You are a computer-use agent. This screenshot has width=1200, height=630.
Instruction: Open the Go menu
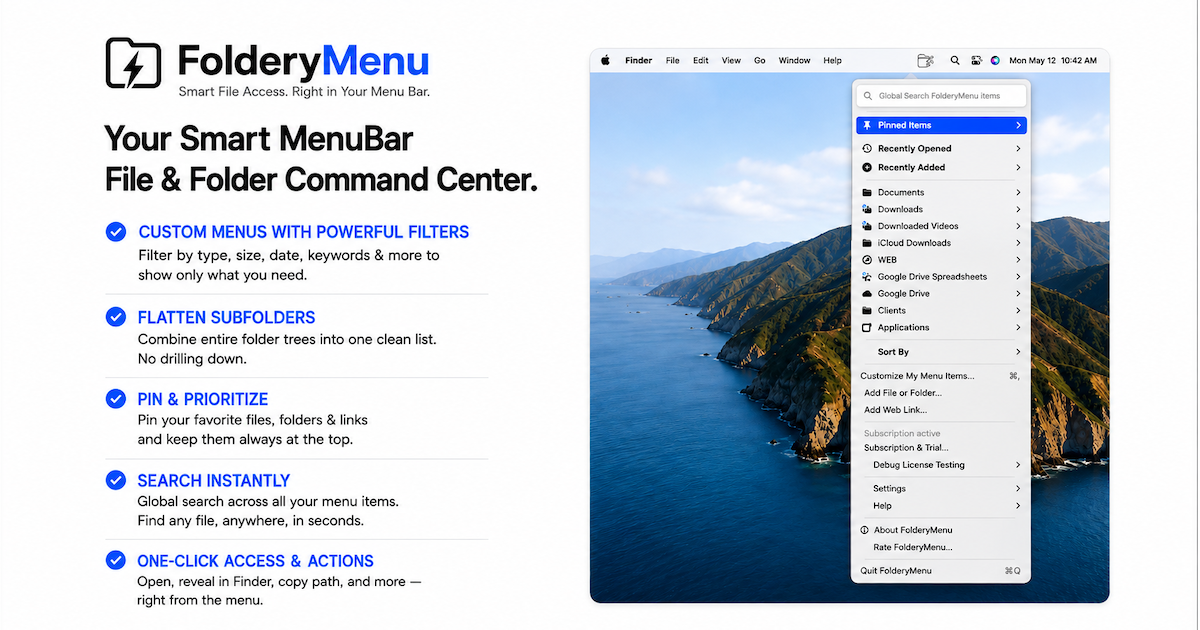(760, 60)
